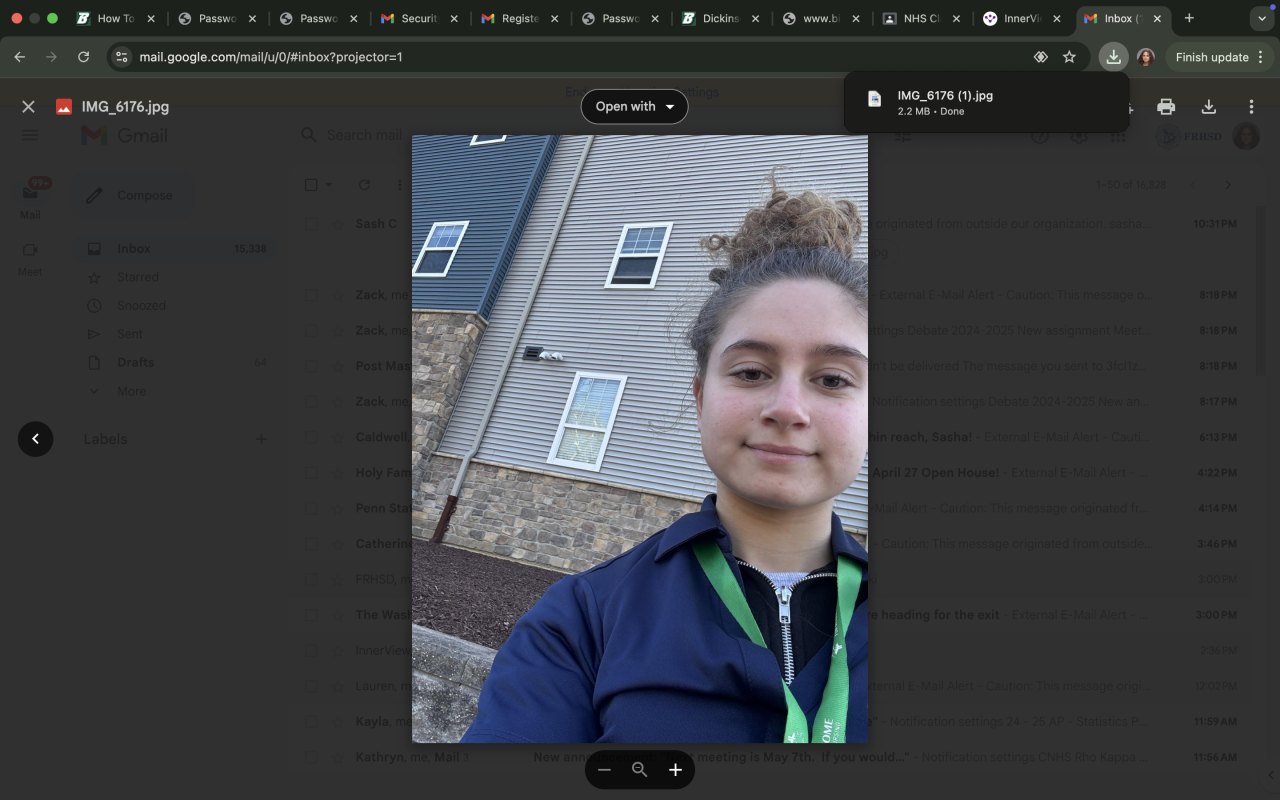Click the print icon in preview toolbar
Image resolution: width=1280 pixels, height=800 pixels.
[1166, 107]
